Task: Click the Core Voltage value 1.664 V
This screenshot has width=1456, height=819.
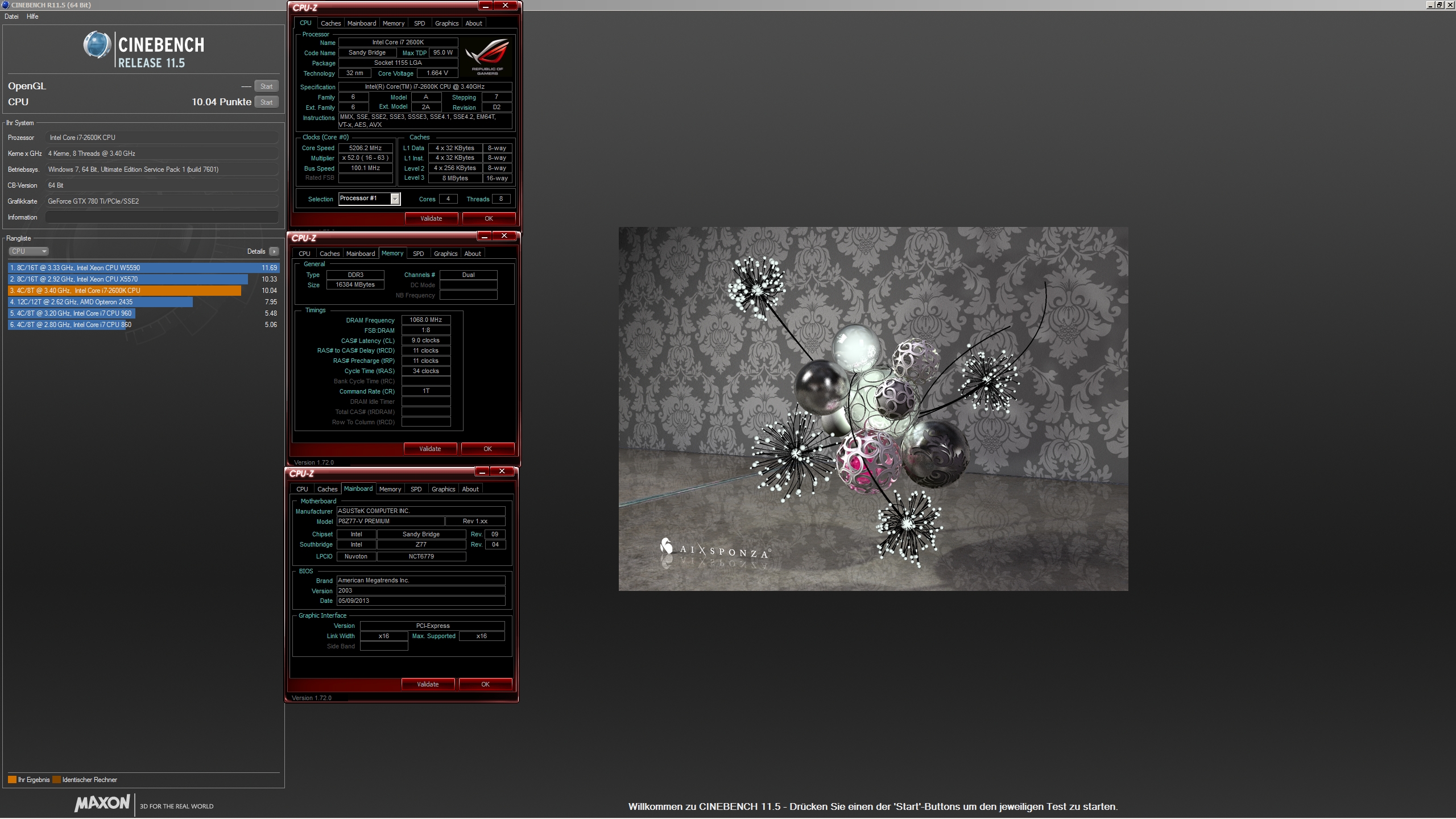Action: click(437, 73)
